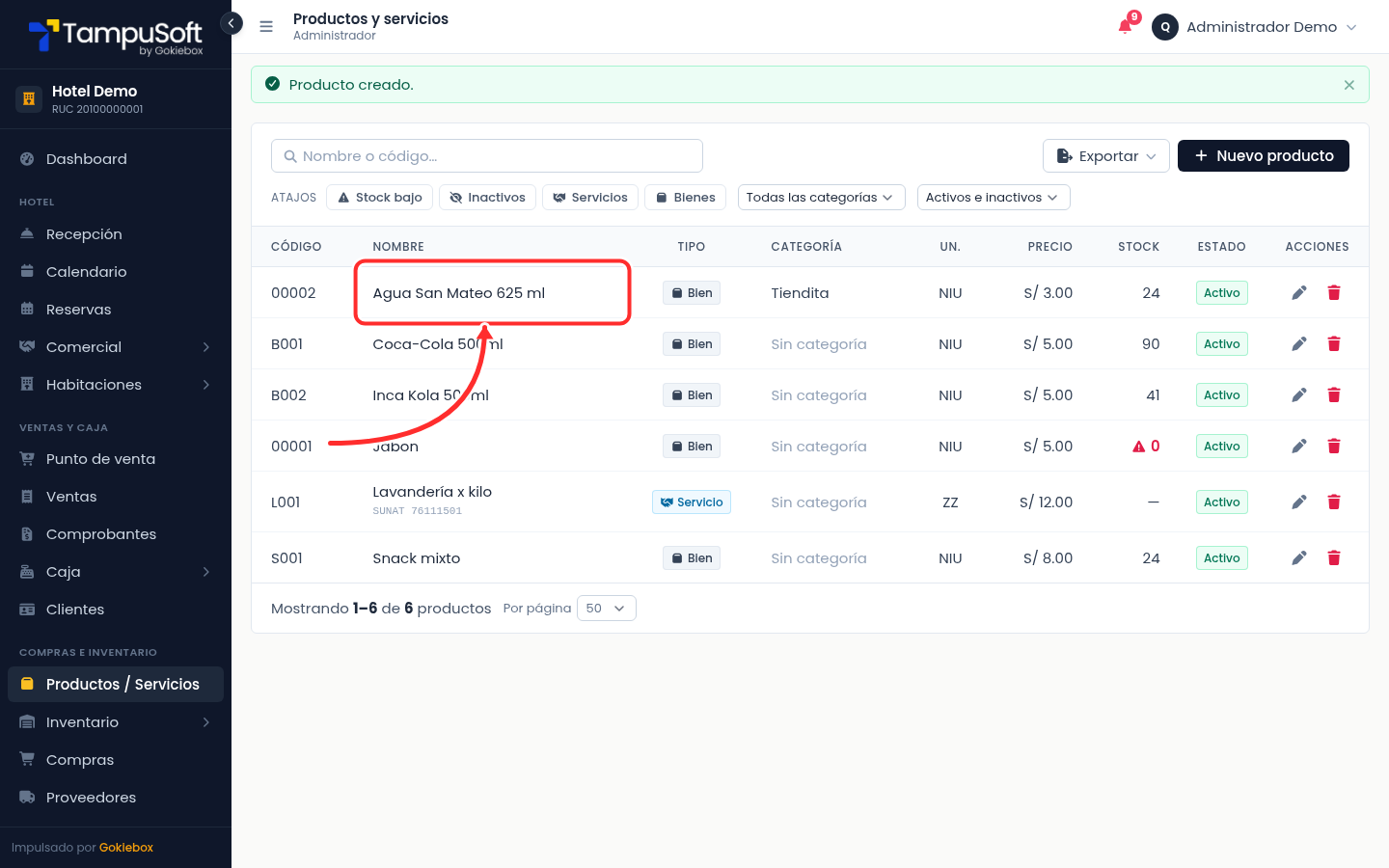Open the Exportar dropdown

point(1106,156)
